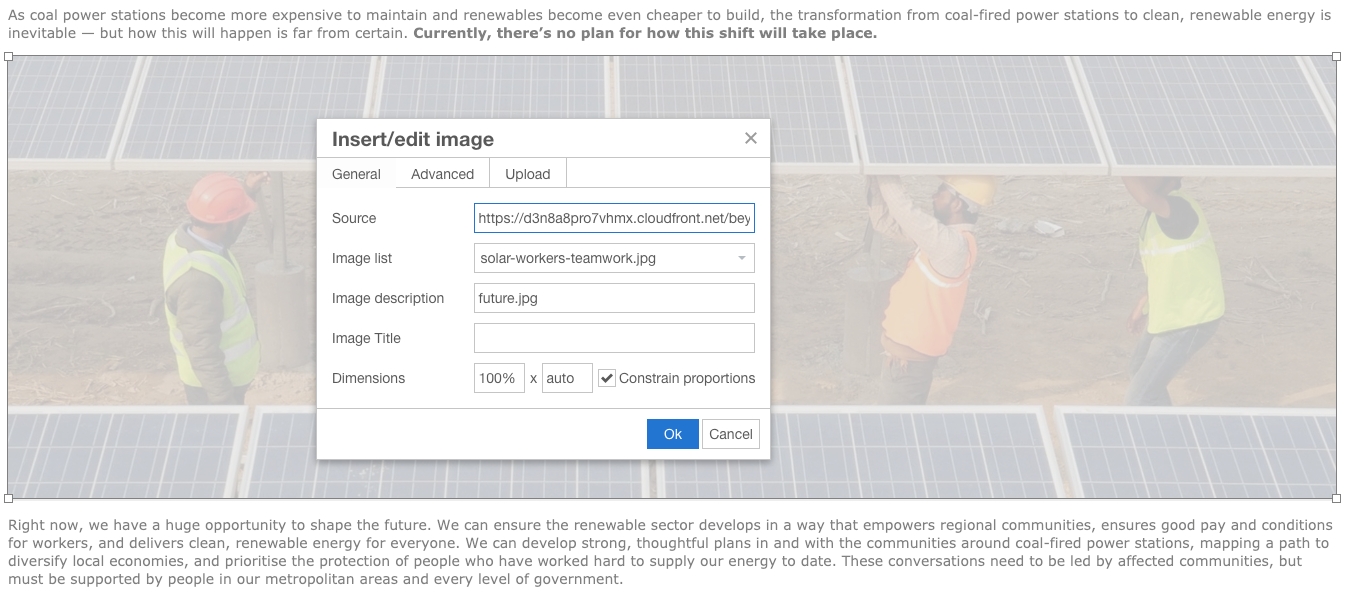This screenshot has width=1345, height=599.
Task: Focus the Image description field
Action: point(614,298)
